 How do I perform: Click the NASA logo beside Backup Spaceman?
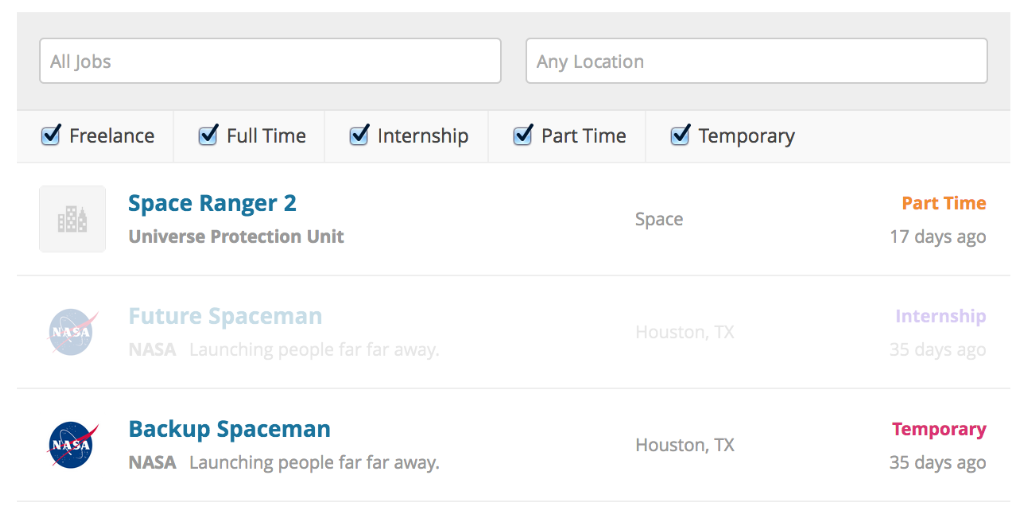(72, 445)
